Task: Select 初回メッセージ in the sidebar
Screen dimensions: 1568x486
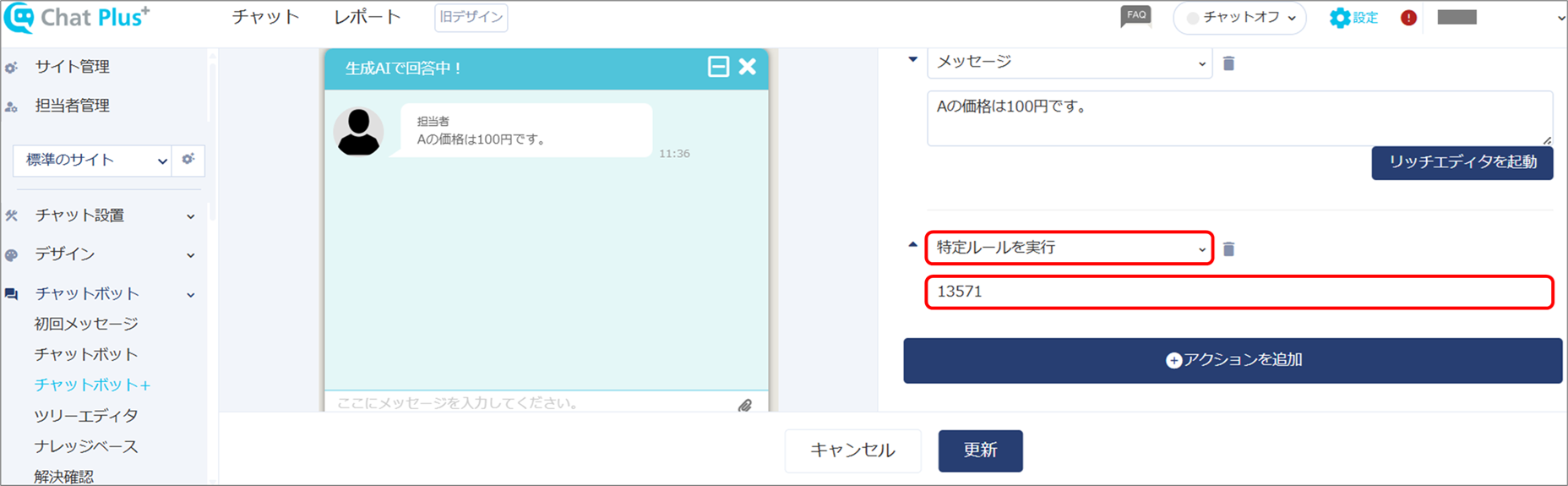Action: pyautogui.click(x=86, y=324)
